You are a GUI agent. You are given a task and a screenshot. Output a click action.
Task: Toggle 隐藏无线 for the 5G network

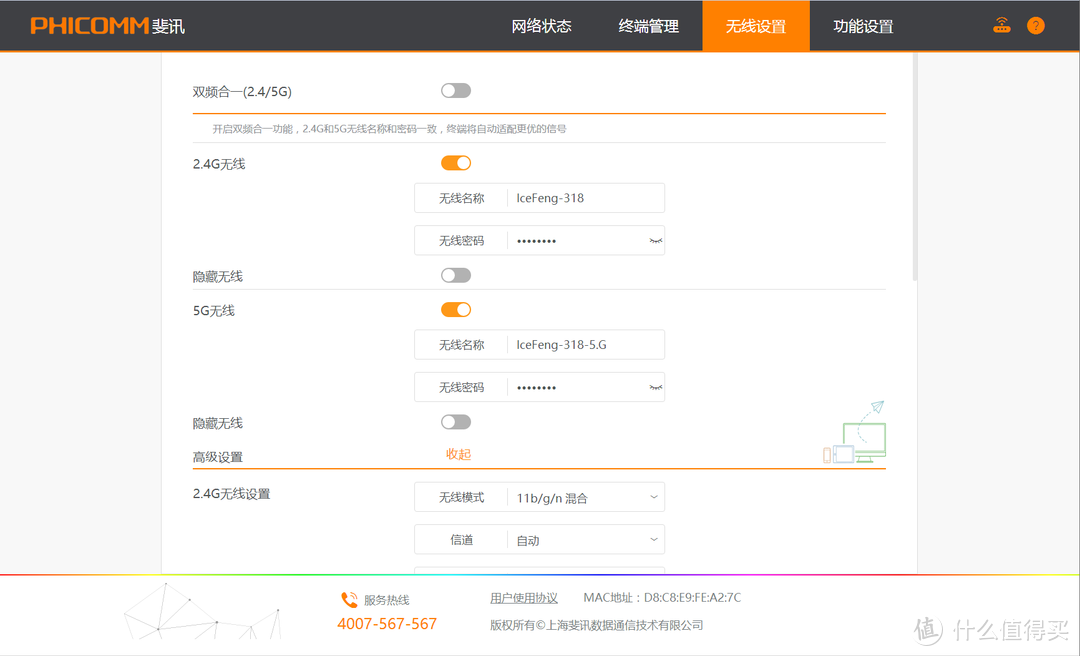455,421
